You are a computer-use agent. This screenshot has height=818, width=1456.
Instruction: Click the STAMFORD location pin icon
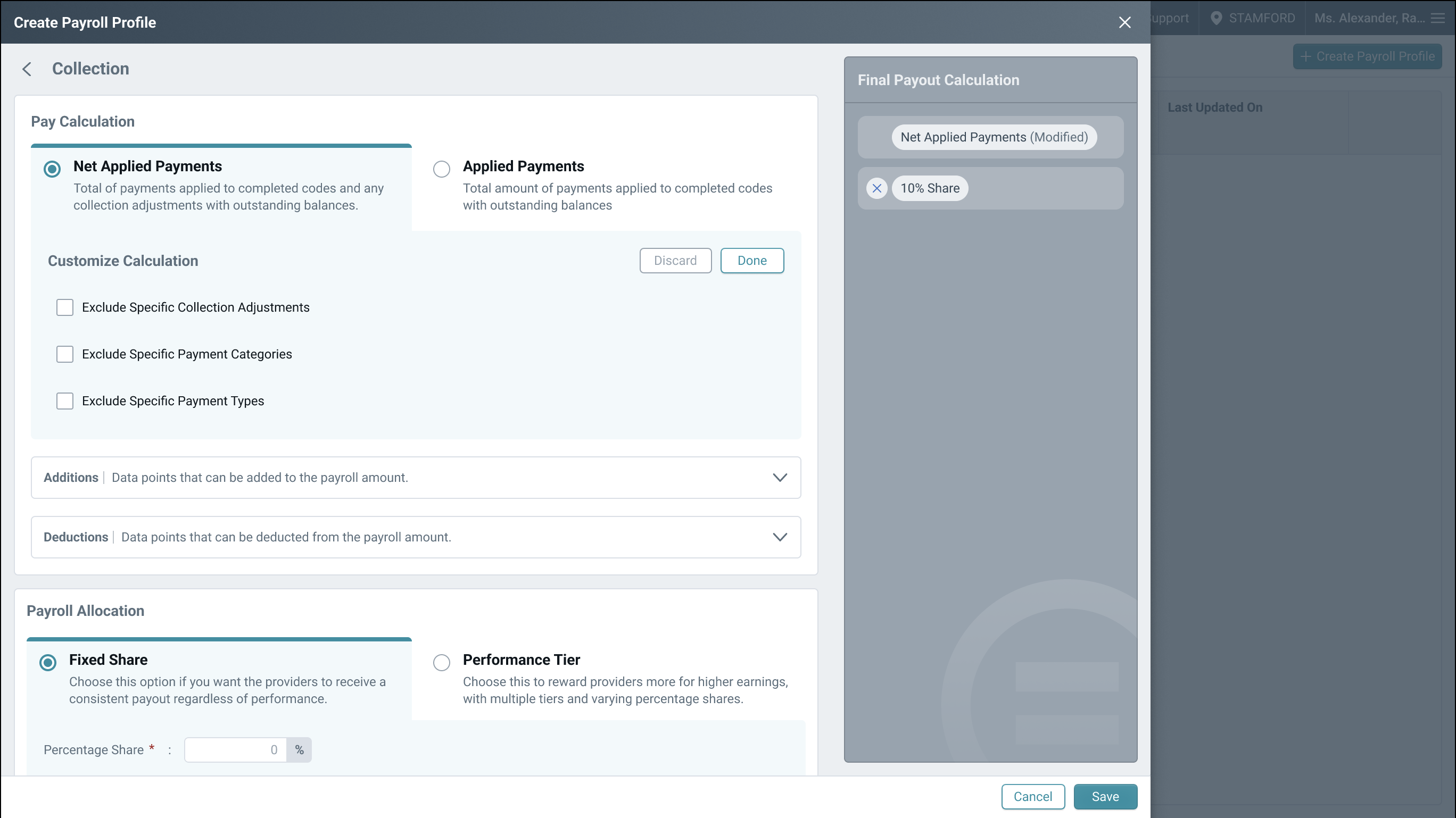tap(1216, 18)
